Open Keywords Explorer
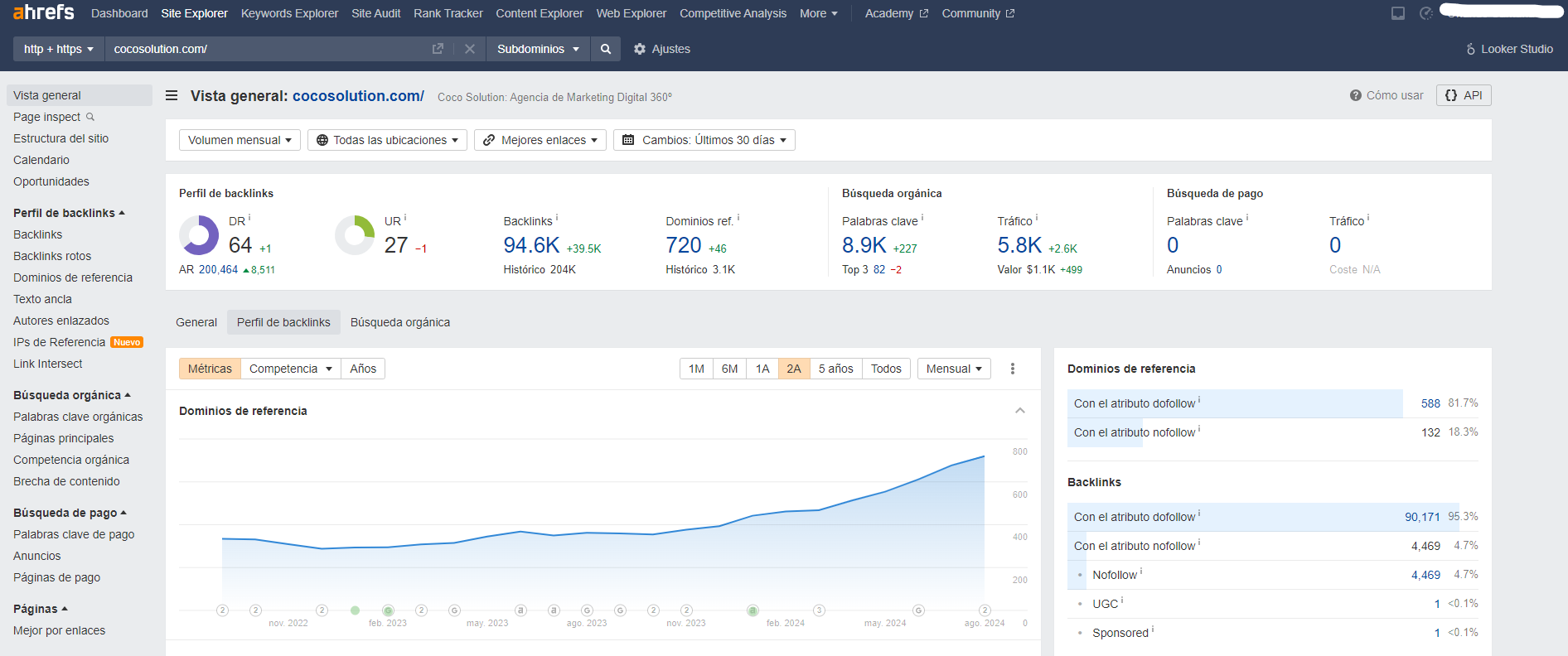Viewport: 1568px width, 656px height. pos(289,13)
